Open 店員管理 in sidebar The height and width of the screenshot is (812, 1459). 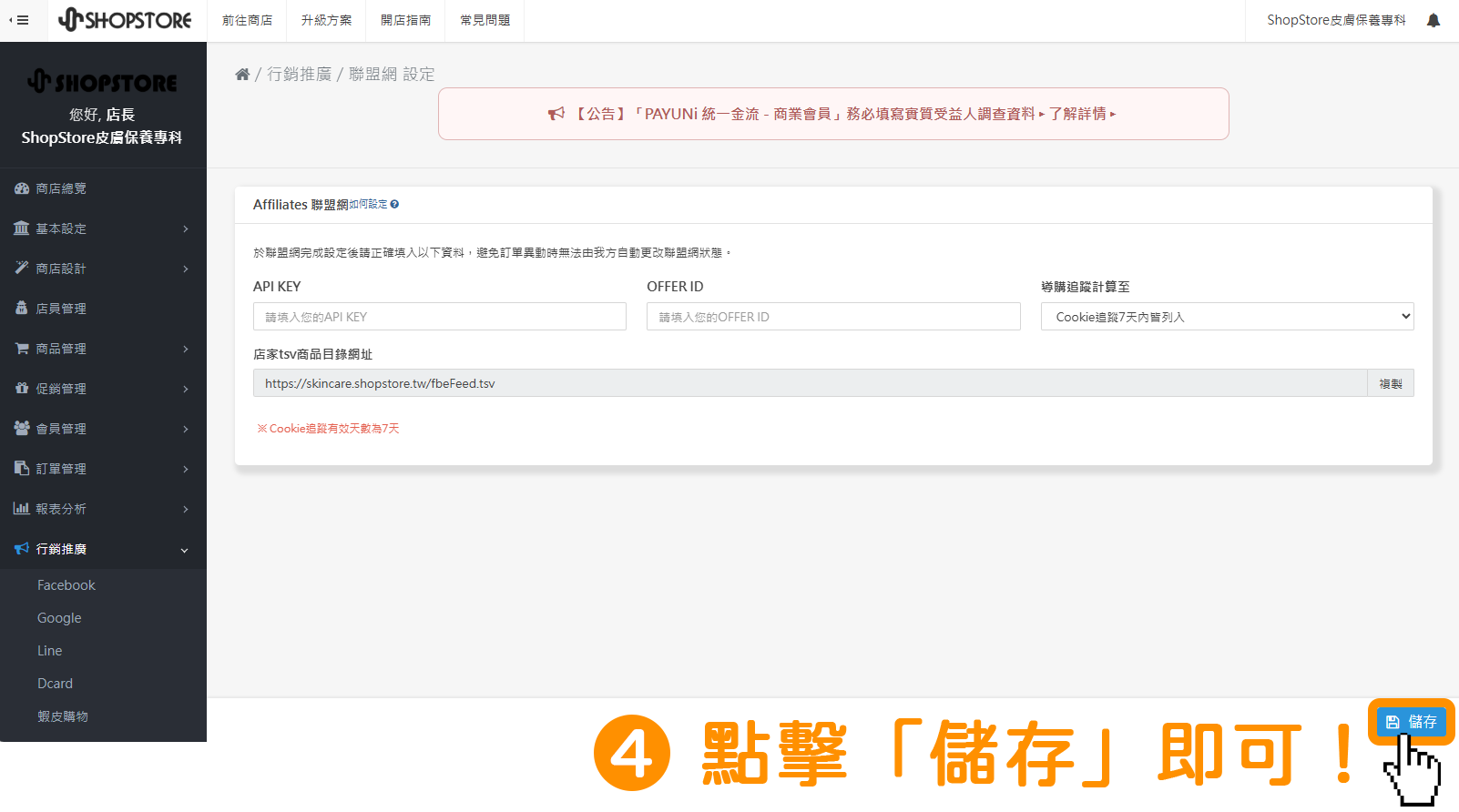pos(61,309)
